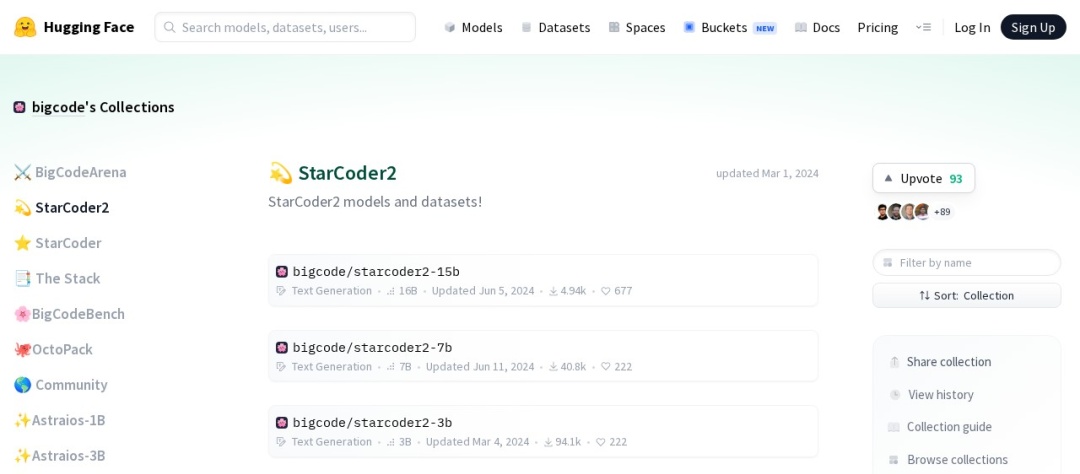Click the Models cube icon

point(450,28)
